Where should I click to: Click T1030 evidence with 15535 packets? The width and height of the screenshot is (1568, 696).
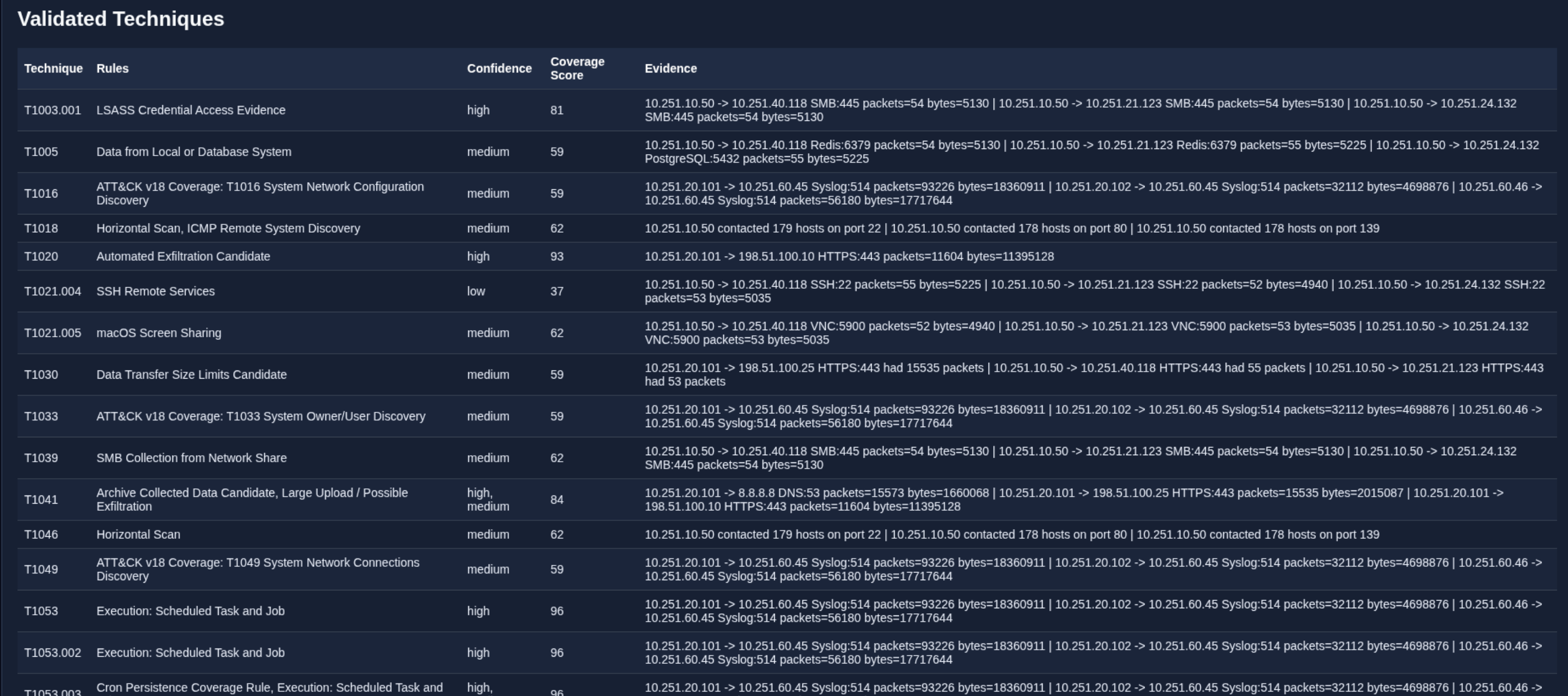[x=1094, y=375]
